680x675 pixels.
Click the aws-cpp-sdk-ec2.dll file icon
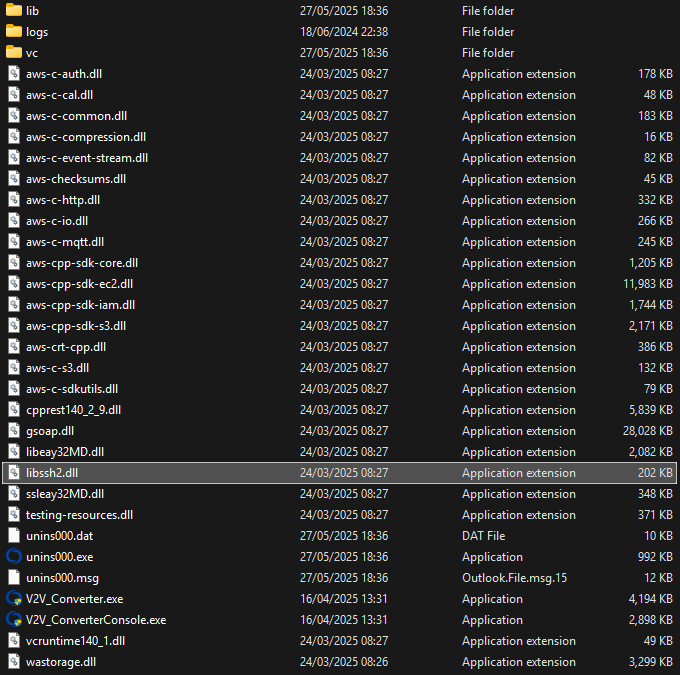click(x=14, y=283)
